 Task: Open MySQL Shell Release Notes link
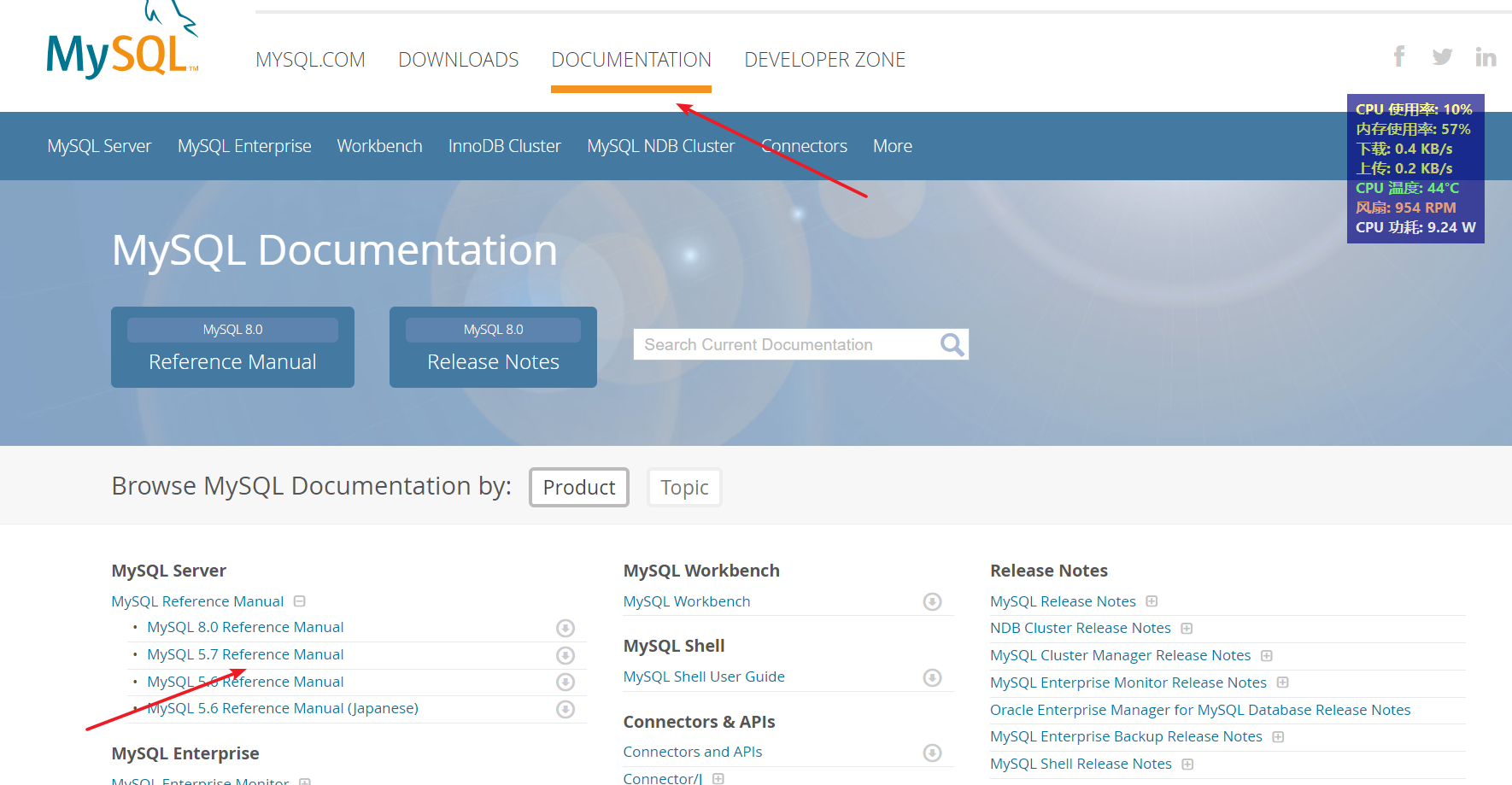pyautogui.click(x=1081, y=764)
